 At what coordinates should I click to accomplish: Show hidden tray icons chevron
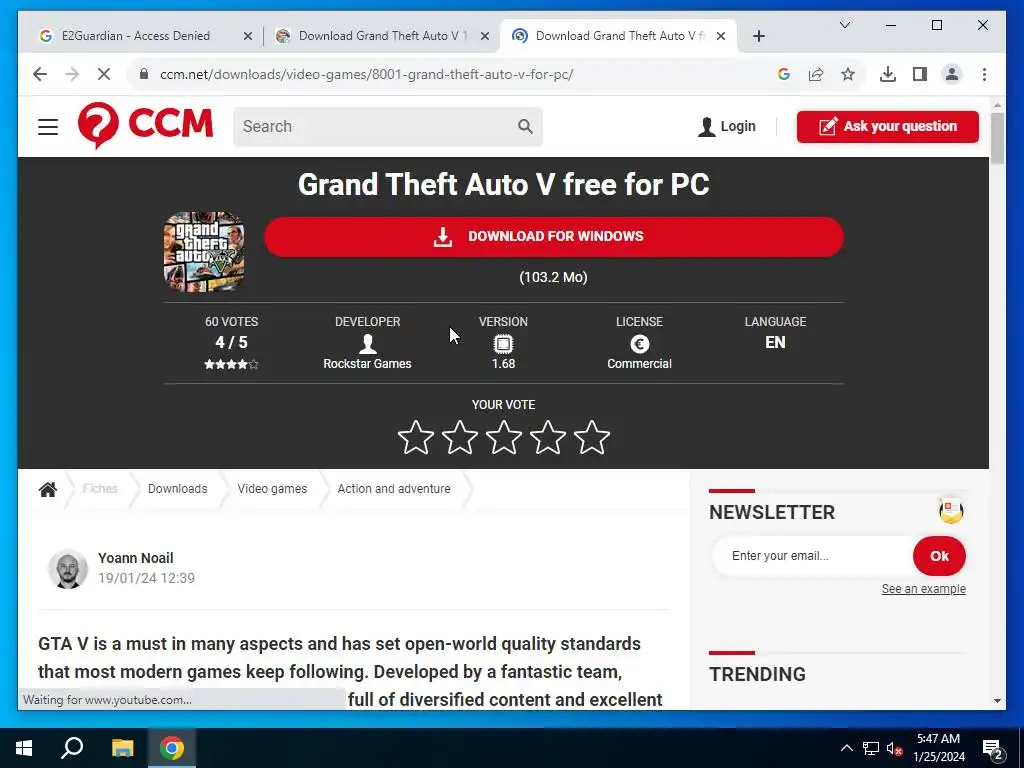click(x=846, y=748)
